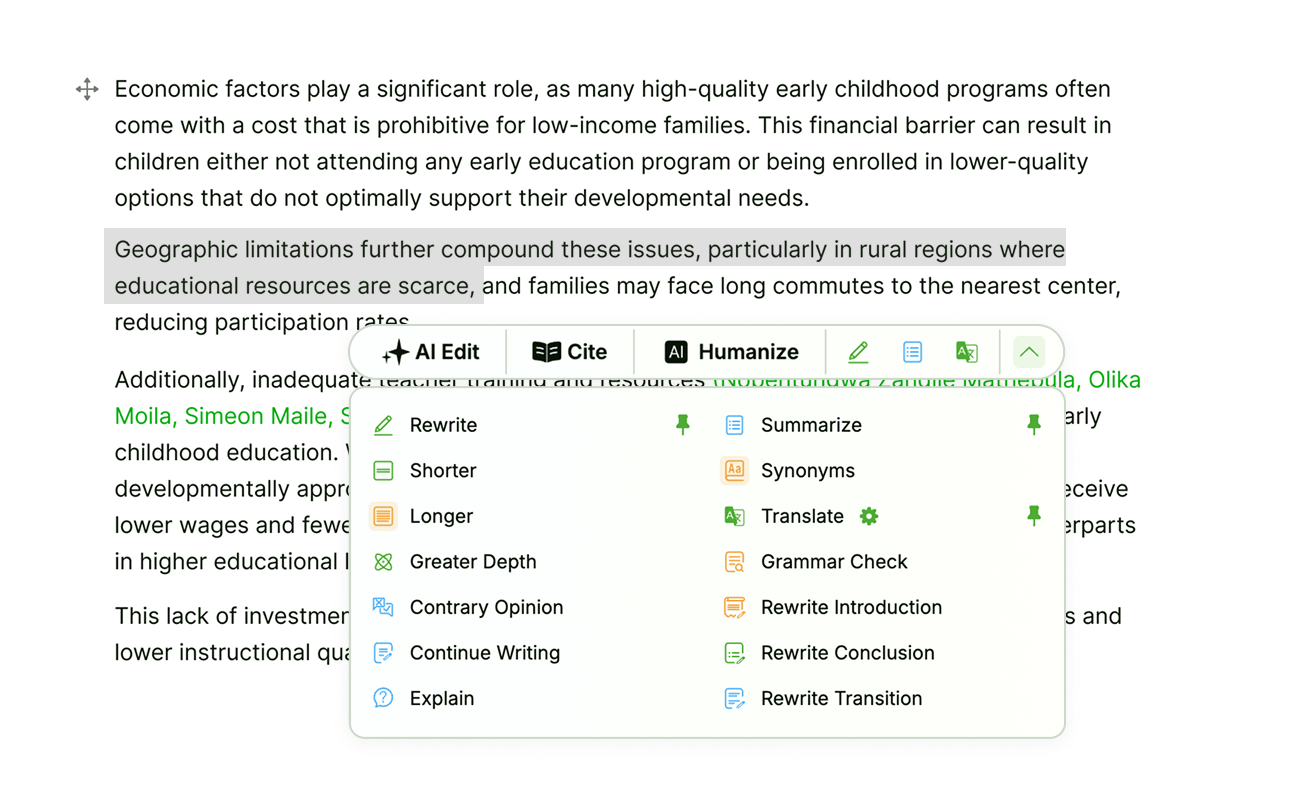The height and width of the screenshot is (800, 1300).
Task: Open AI Edit sparkle button
Action: [431, 352]
